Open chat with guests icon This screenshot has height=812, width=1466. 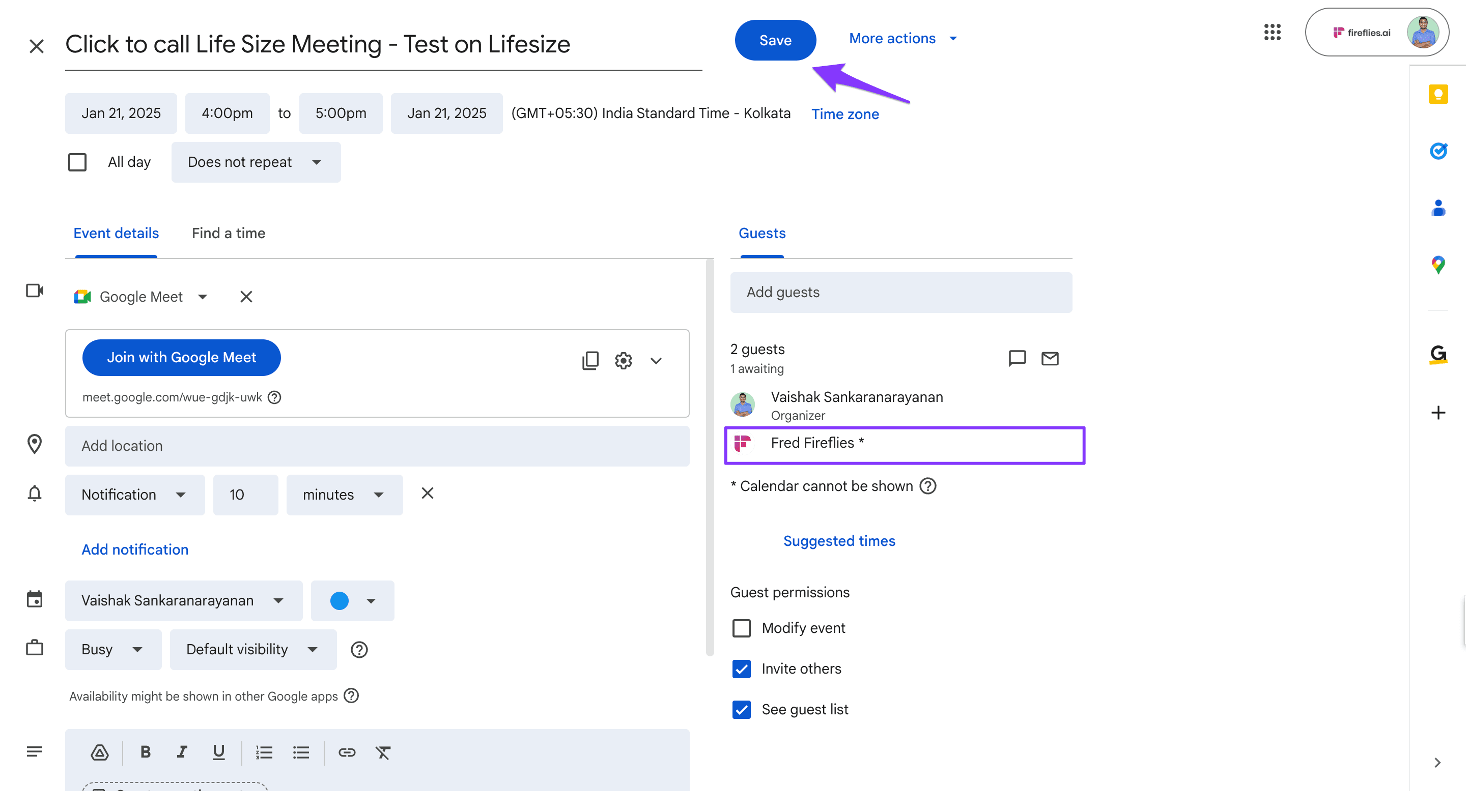click(1017, 358)
